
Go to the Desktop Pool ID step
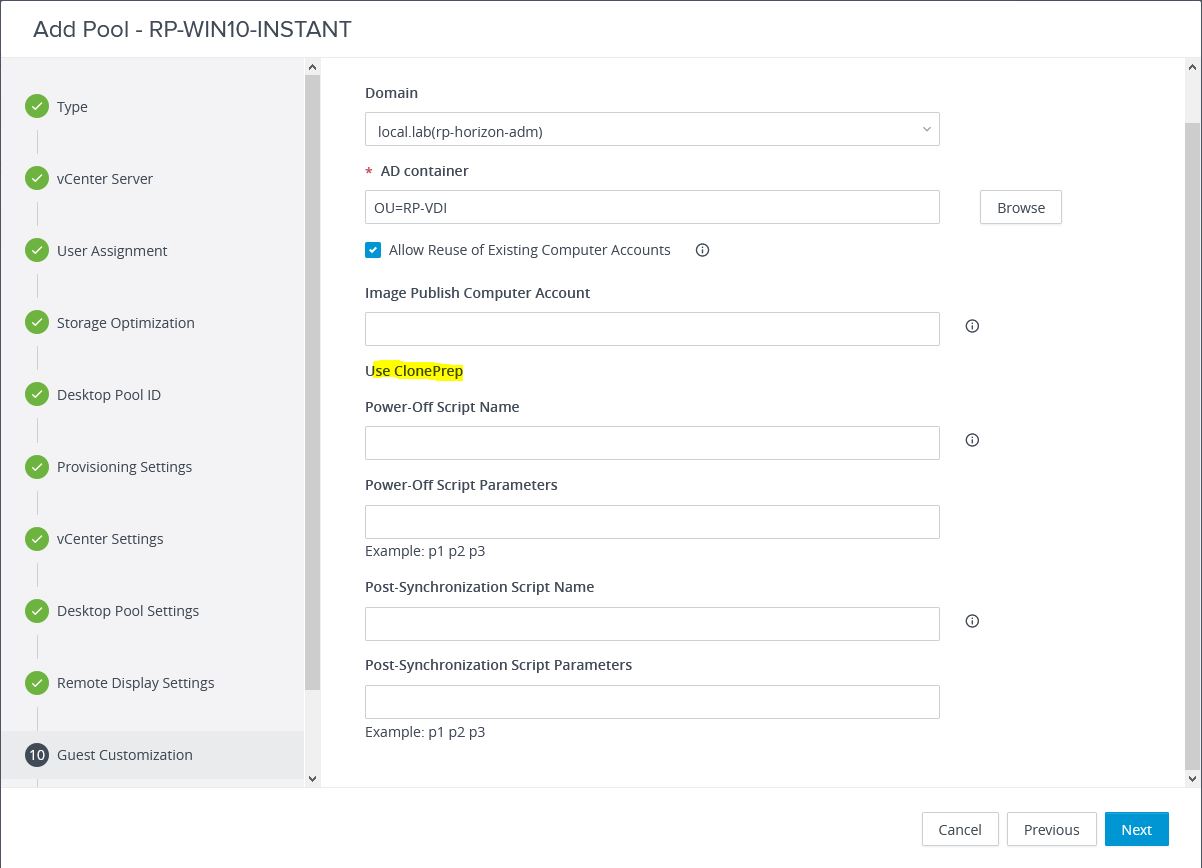click(x=109, y=395)
